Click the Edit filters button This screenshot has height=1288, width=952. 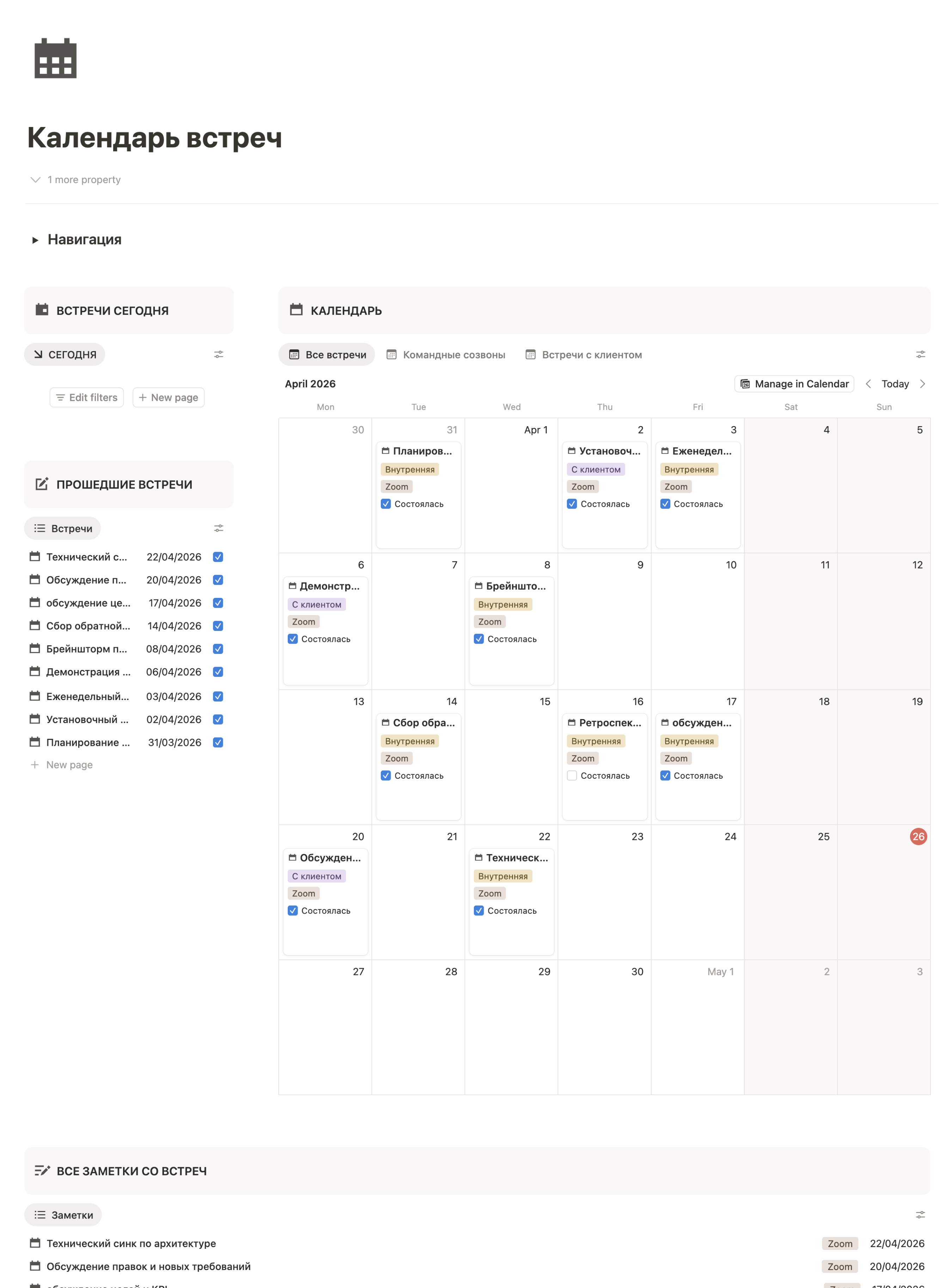click(x=86, y=397)
